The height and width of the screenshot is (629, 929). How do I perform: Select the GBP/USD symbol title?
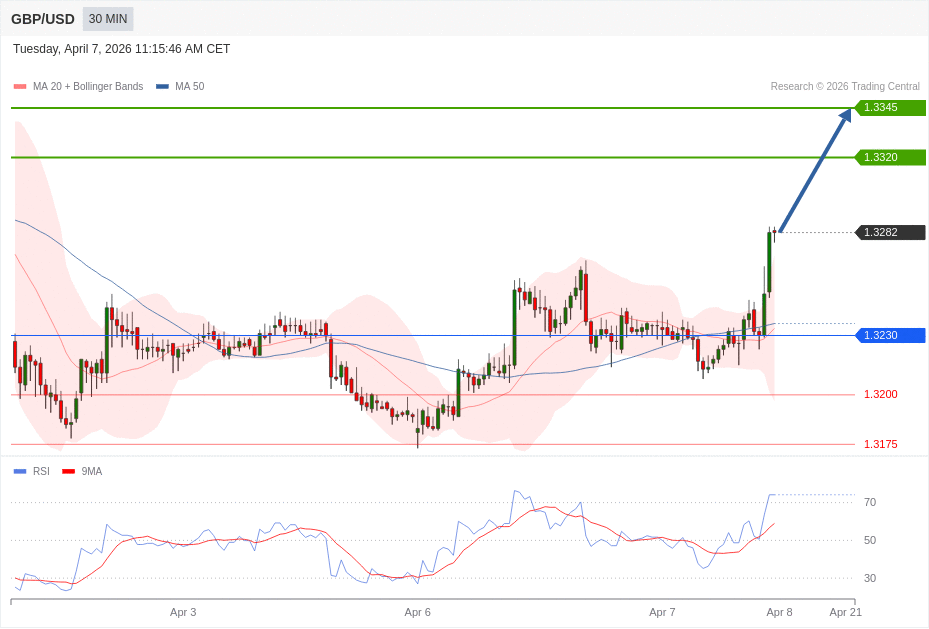pos(43,19)
